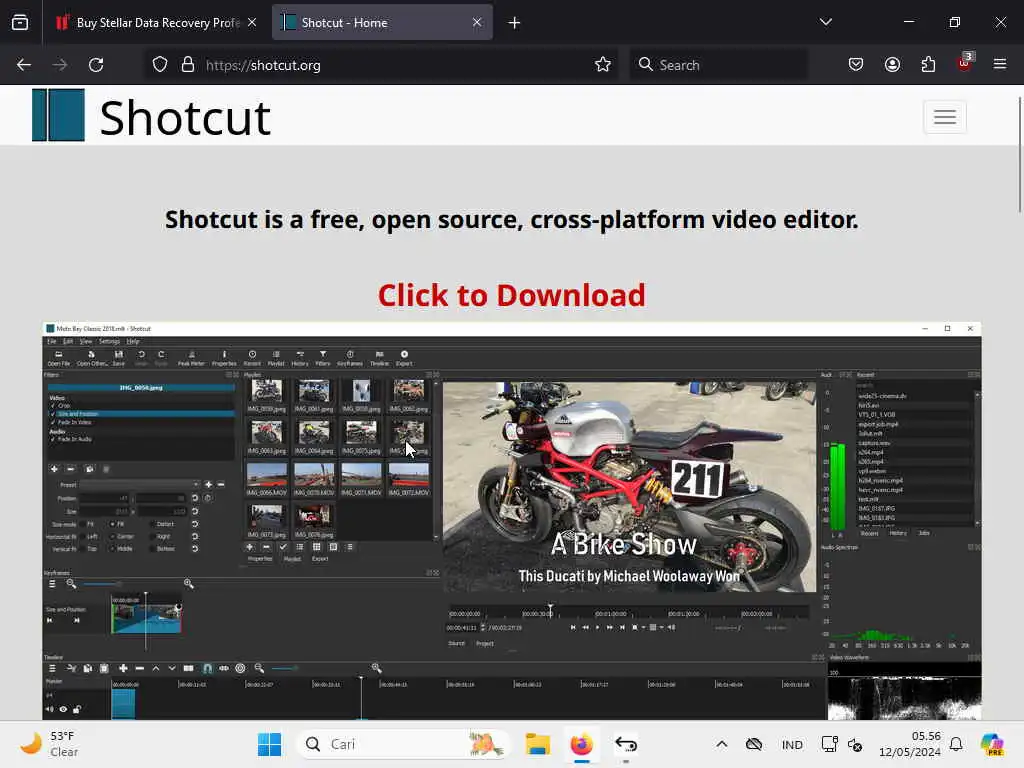1024x768 pixels.
Task: Switch to the Buy Stellar Data Recovery tab
Action: (156, 22)
